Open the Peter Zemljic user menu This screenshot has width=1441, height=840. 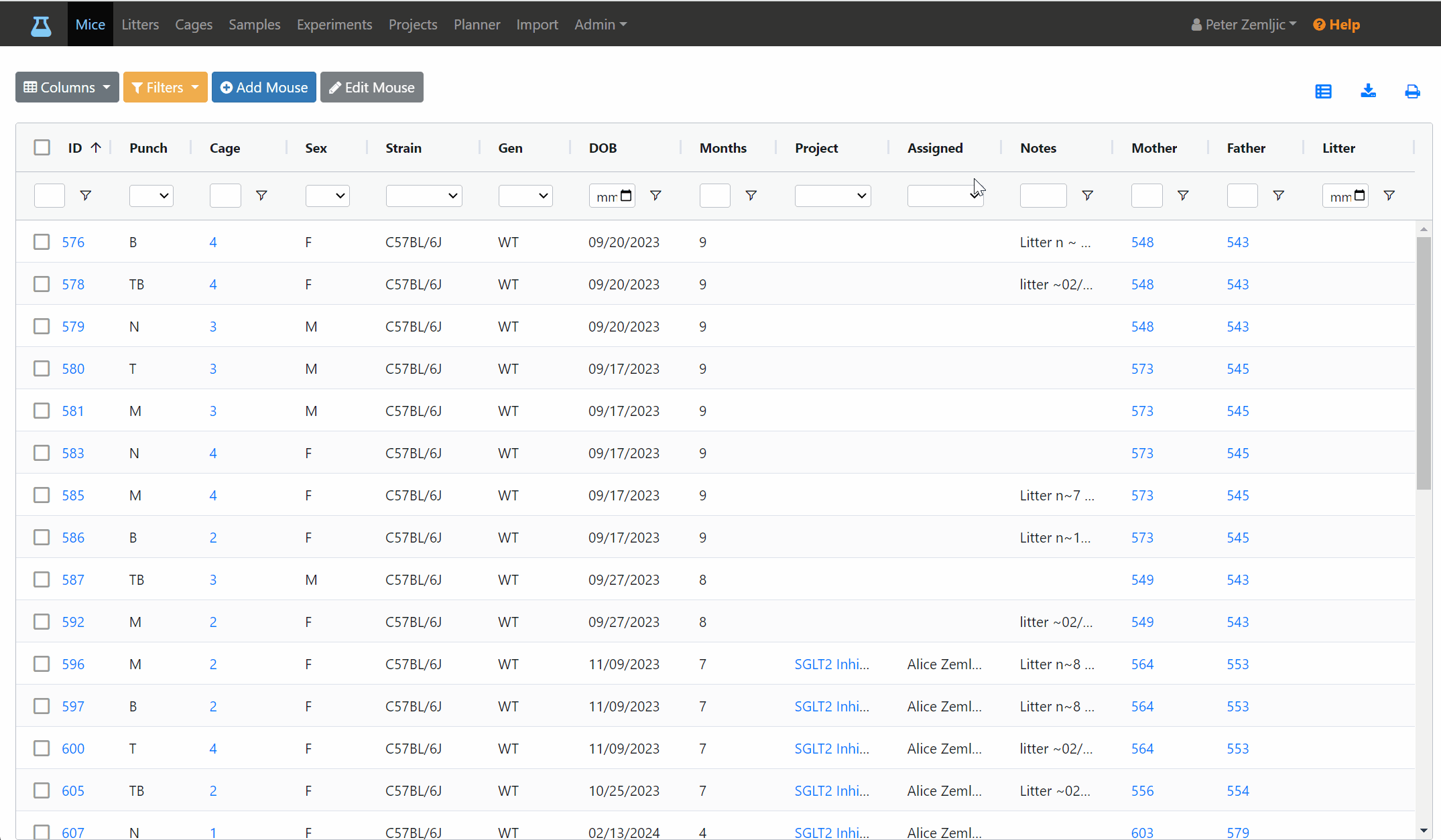click(1243, 24)
